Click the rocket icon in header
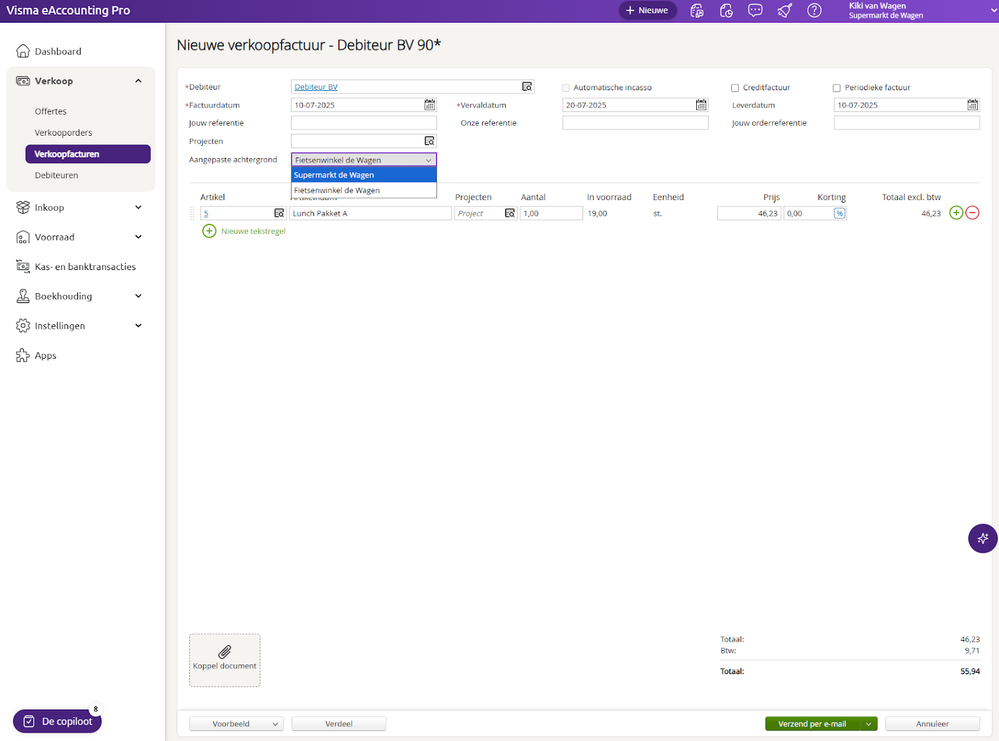Image resolution: width=999 pixels, height=741 pixels. 785,10
